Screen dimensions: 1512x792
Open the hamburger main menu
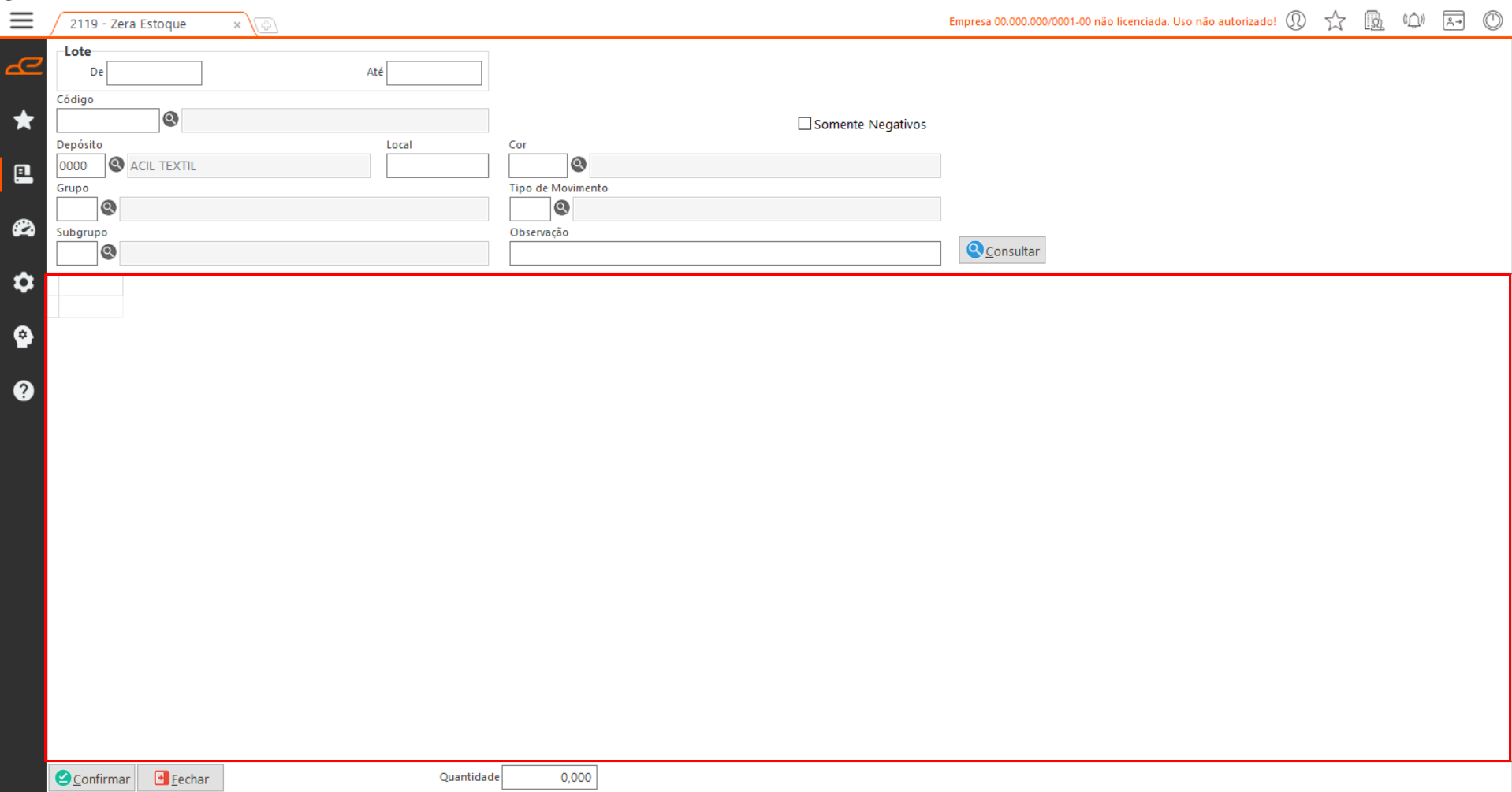(21, 20)
